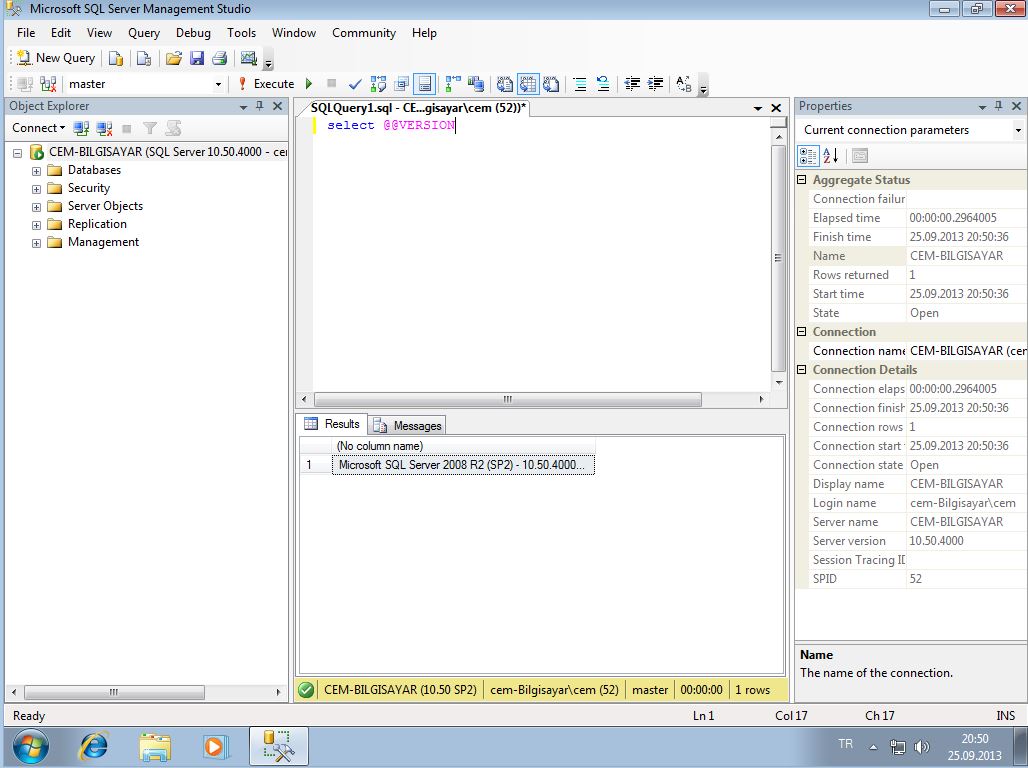1028x768 pixels.
Task: Select Results to Grid output mode
Action: tap(528, 84)
